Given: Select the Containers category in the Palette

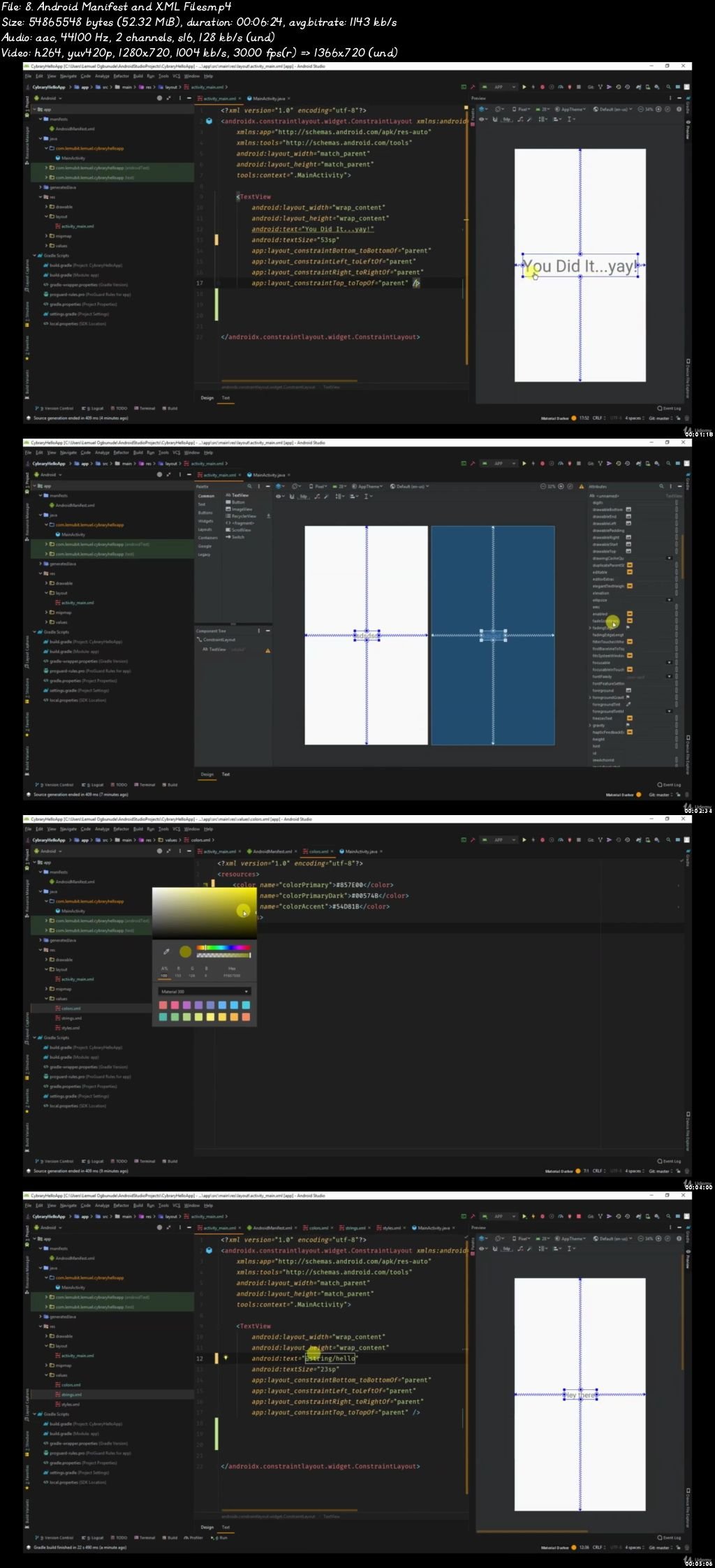Looking at the screenshot, I should [x=207, y=538].
